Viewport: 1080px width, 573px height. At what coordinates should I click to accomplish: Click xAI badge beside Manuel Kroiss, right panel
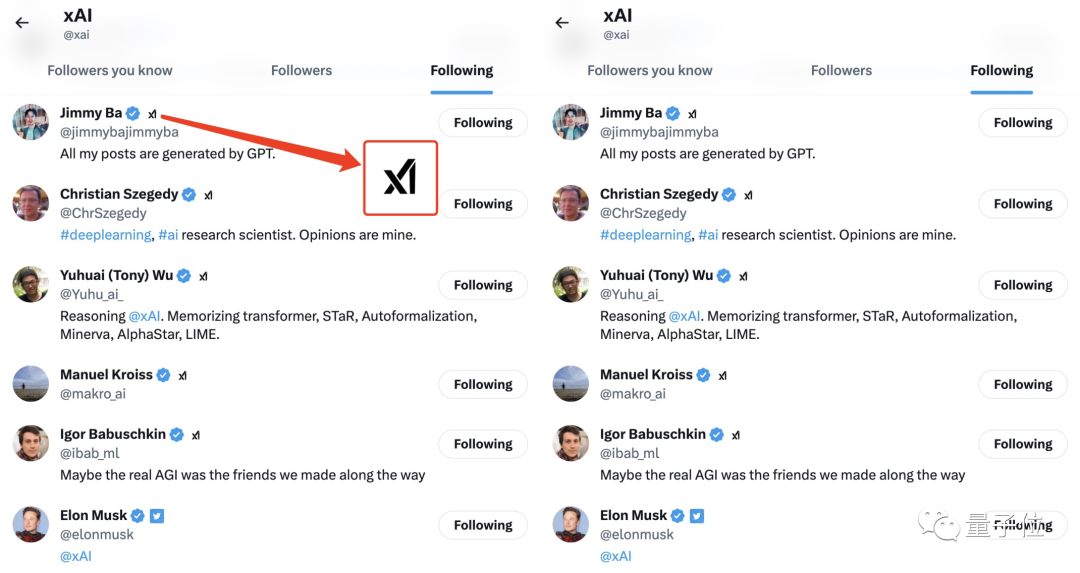pyautogui.click(x=723, y=376)
